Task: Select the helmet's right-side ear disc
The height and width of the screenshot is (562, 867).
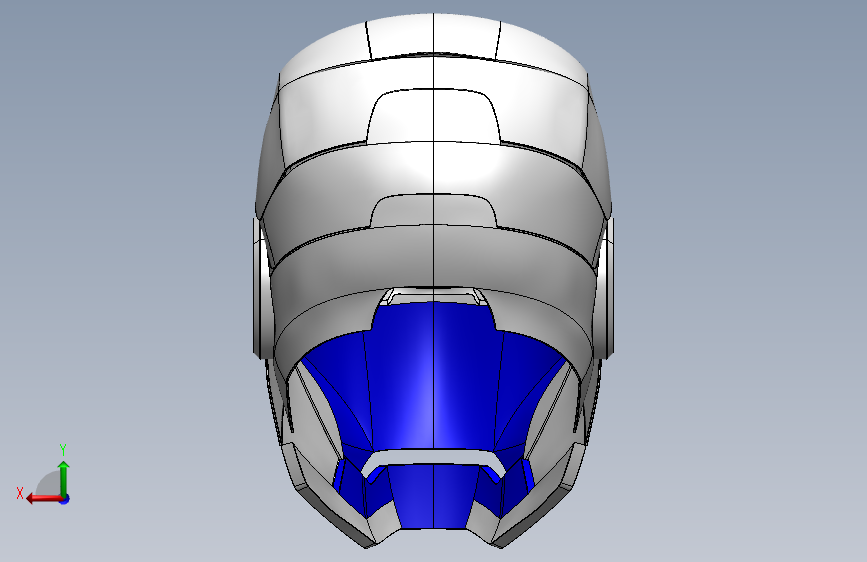Action: (605, 288)
